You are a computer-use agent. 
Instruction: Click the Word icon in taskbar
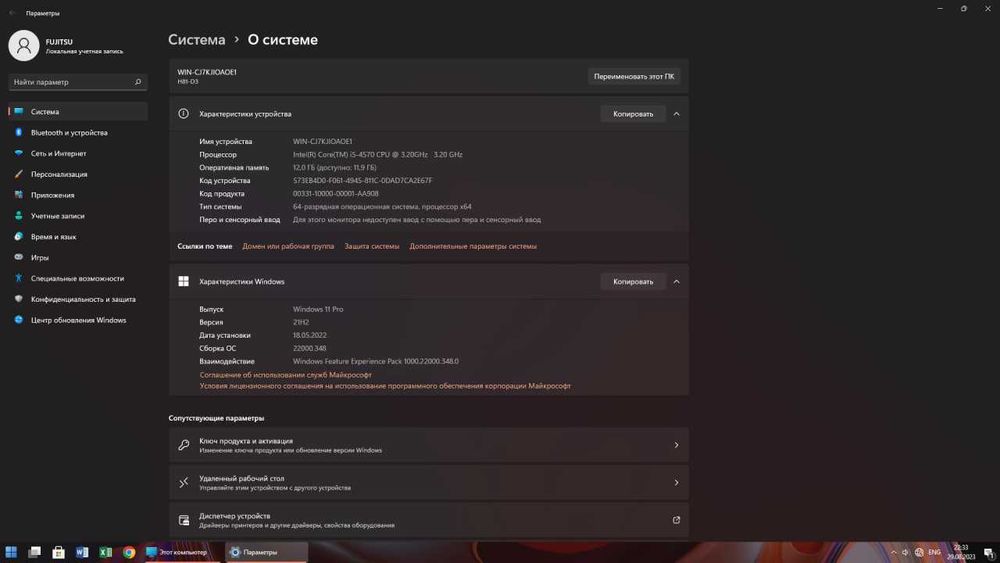[82, 552]
